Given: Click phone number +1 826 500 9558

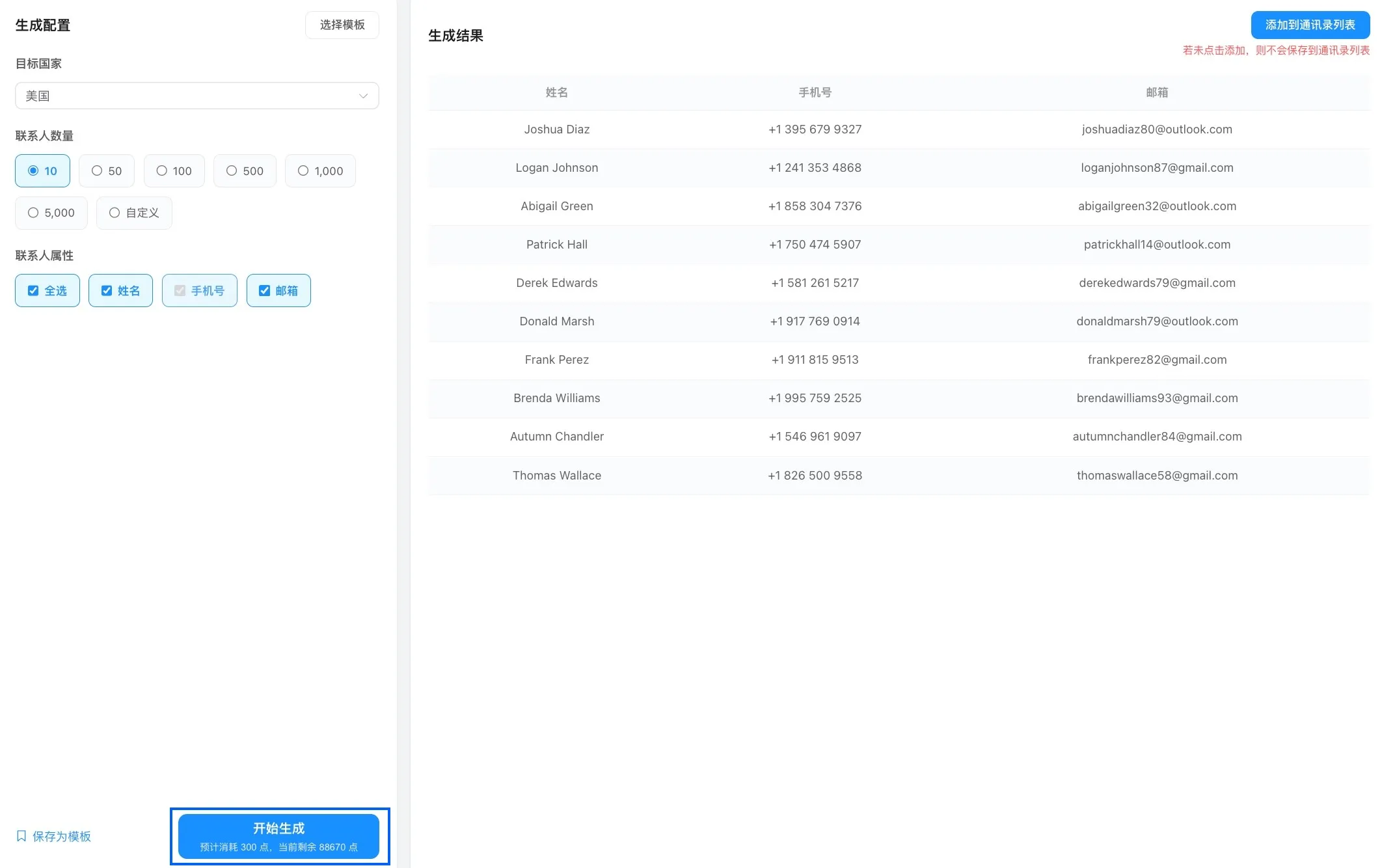Looking at the screenshot, I should [x=815, y=475].
